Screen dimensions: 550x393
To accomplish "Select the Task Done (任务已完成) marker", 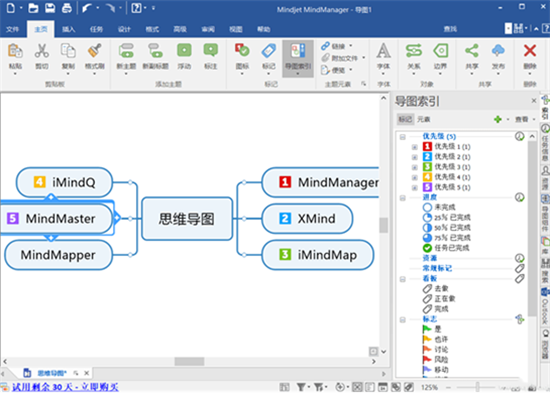I will 446,248.
